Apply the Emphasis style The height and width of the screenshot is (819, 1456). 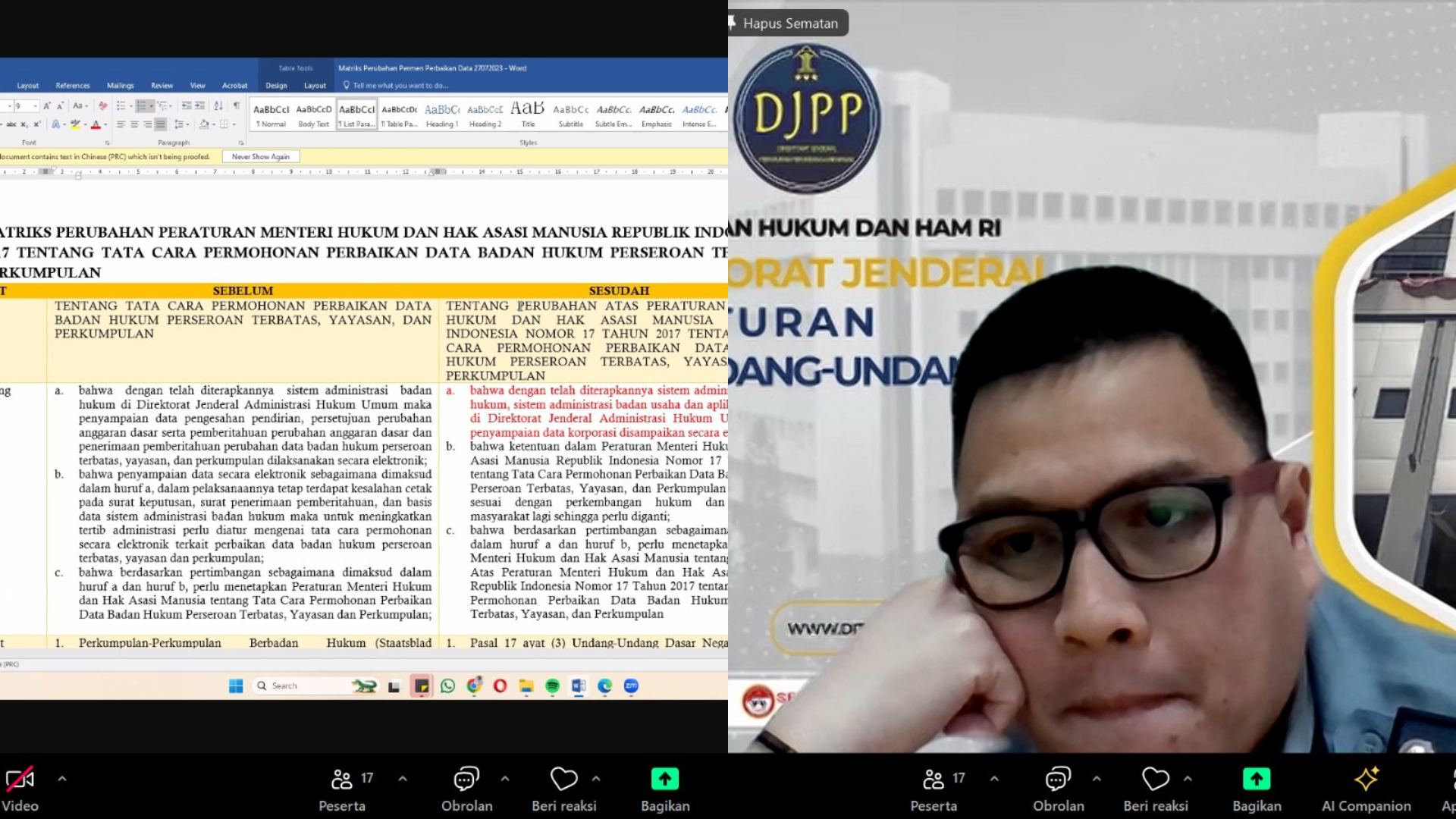coord(657,115)
